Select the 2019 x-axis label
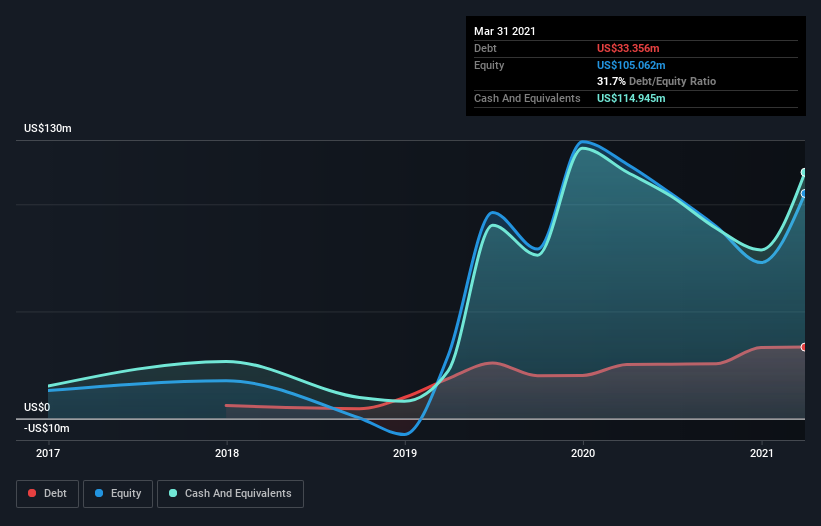The image size is (821, 526). click(405, 453)
